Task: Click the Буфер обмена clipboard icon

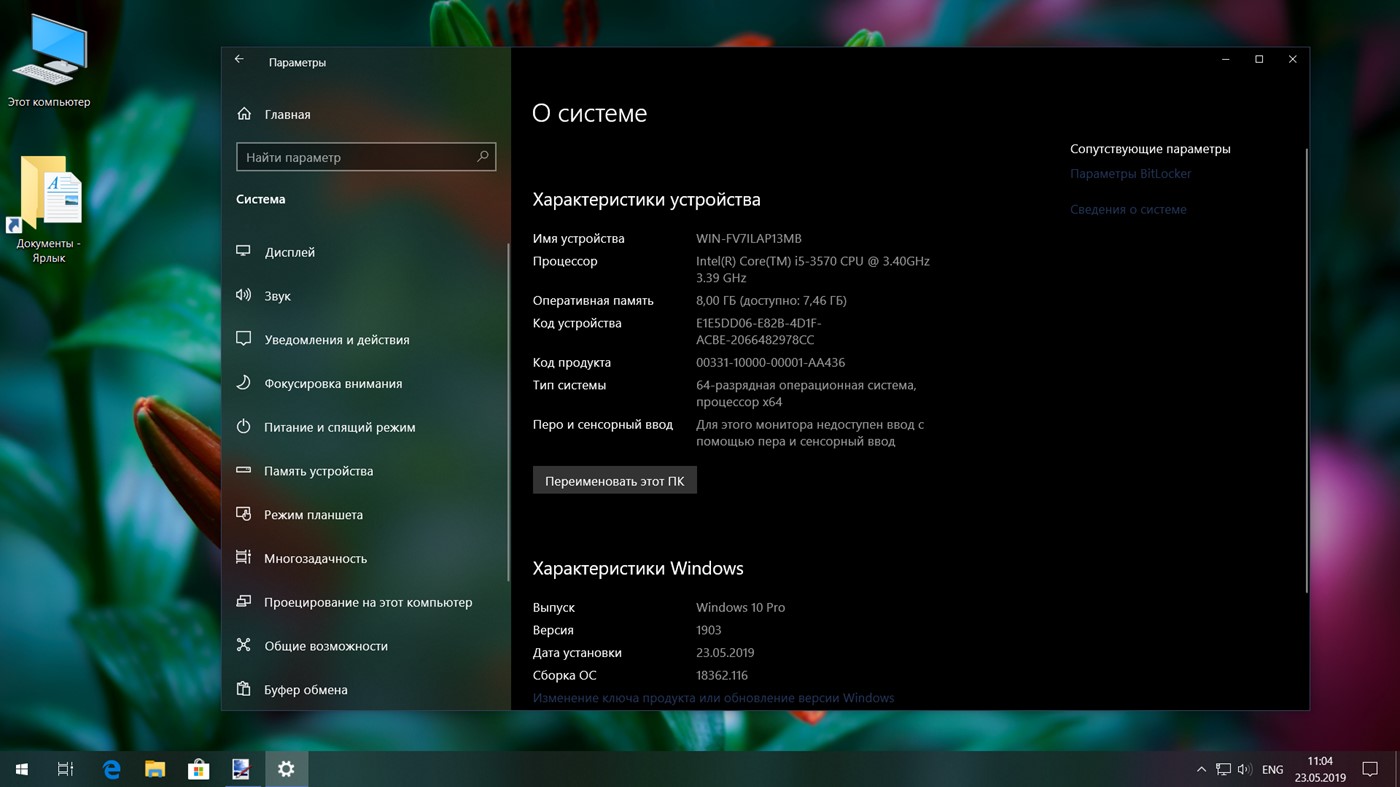Action: (x=243, y=689)
